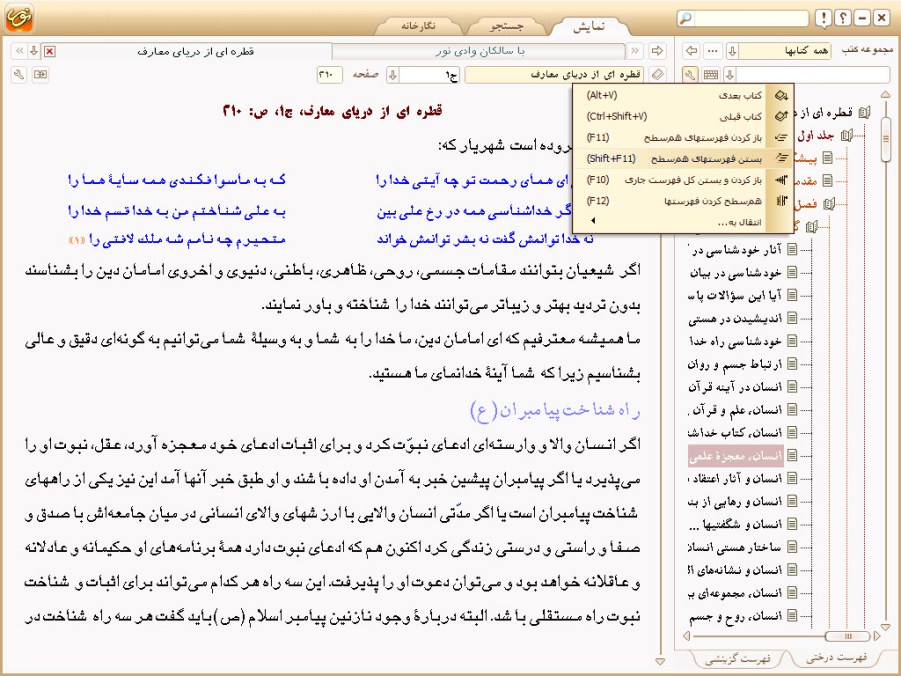Choose «کتاب قبلی» (Ctrl+Shift+V) from the menu
This screenshot has width=901, height=676.
tap(683, 117)
